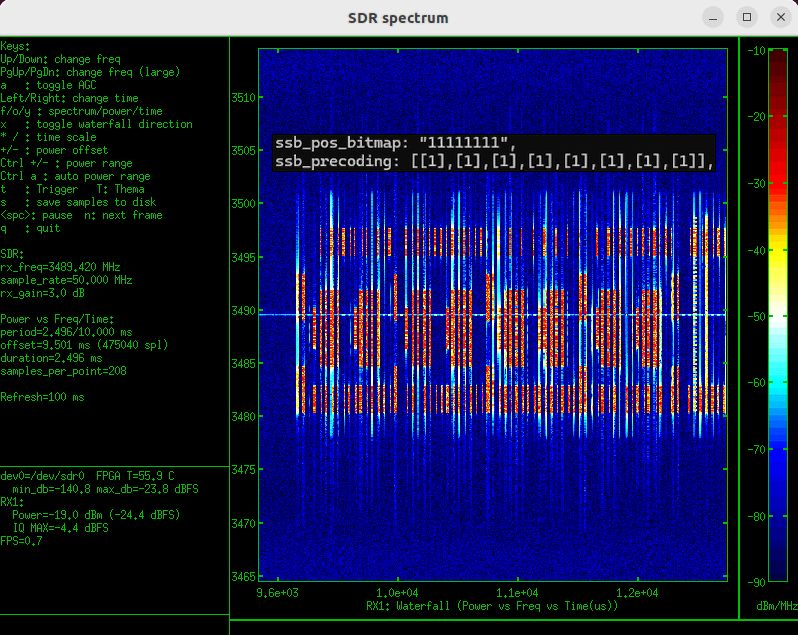The height and width of the screenshot is (635, 798).
Task: Click the 's : save samples to disk' line
Action: coord(78,202)
